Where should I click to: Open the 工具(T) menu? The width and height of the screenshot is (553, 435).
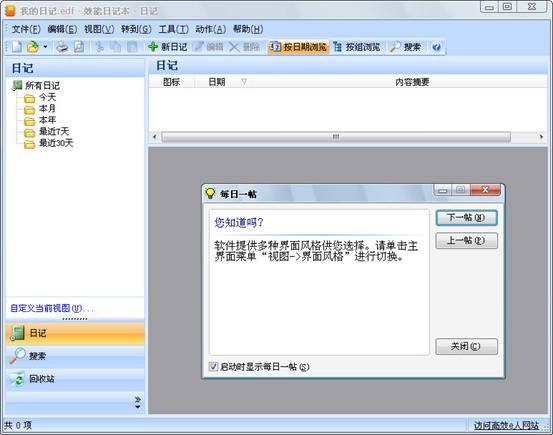tap(174, 29)
